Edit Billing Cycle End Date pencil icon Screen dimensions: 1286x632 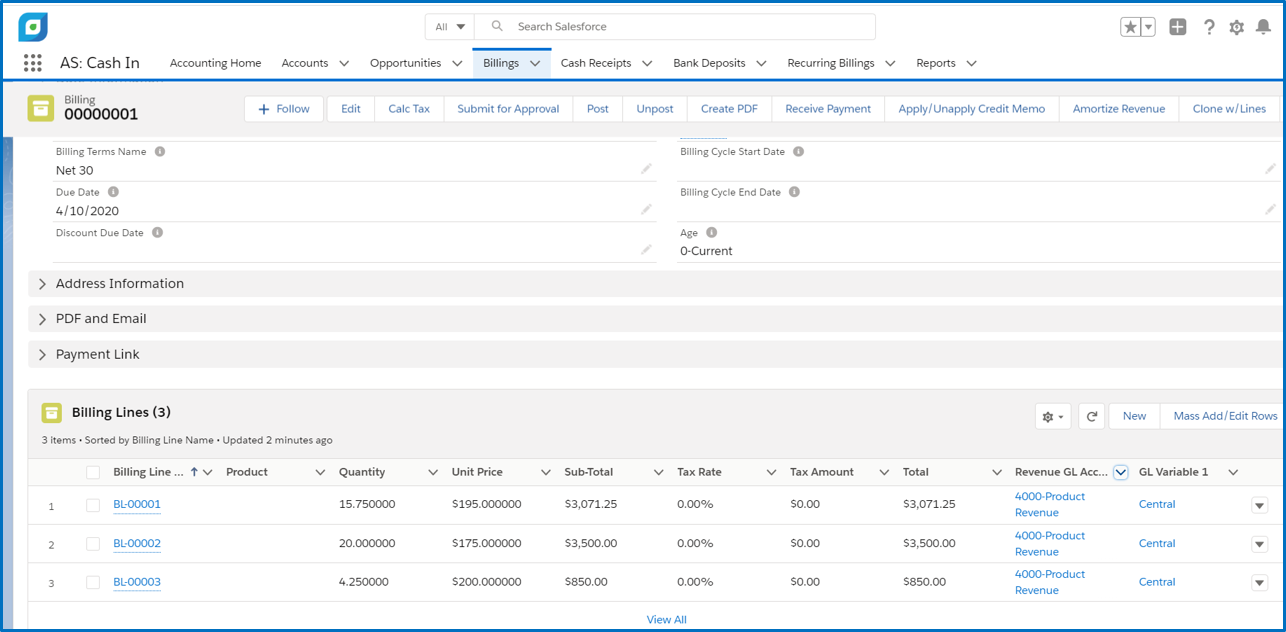point(1270,209)
